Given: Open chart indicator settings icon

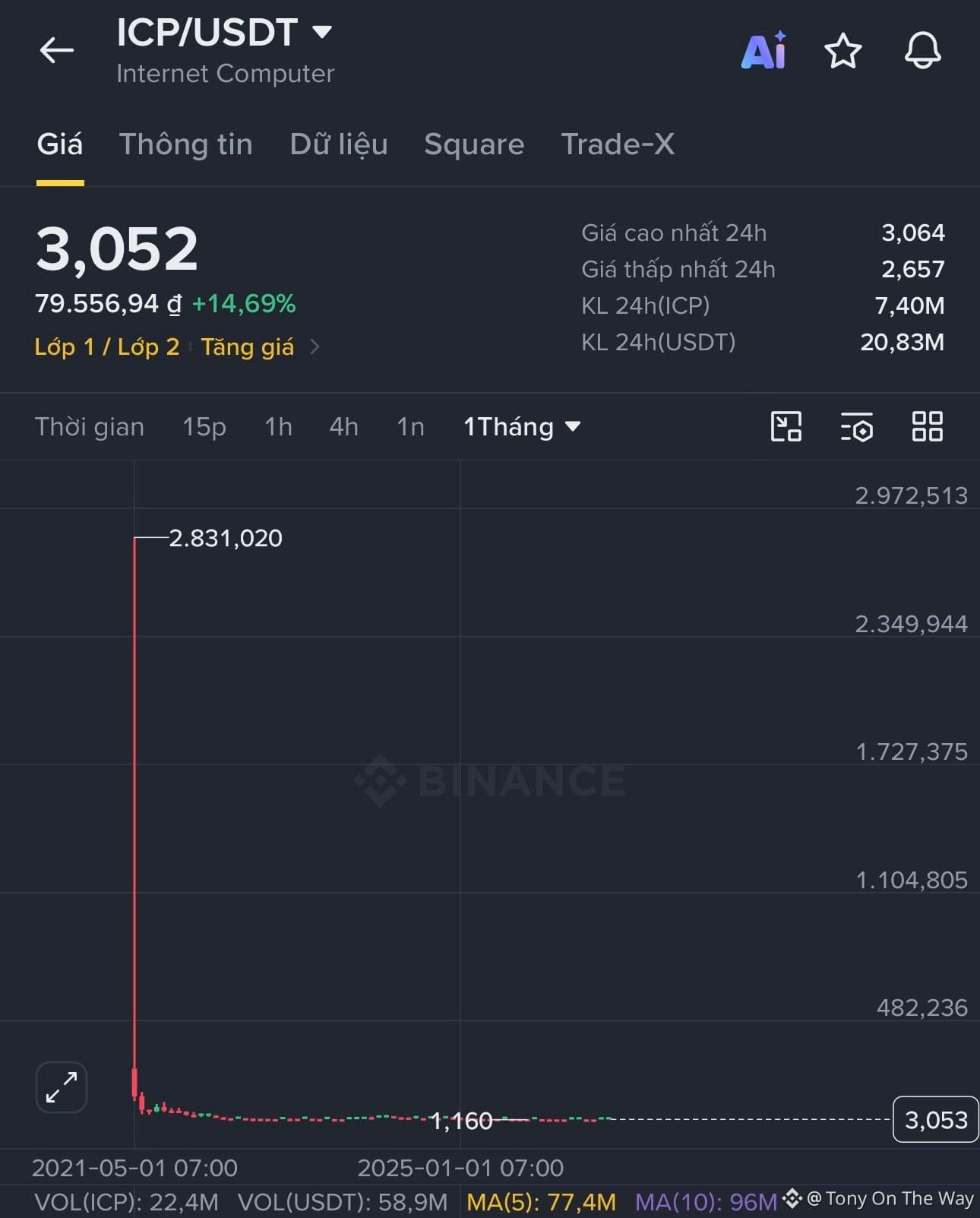Looking at the screenshot, I should coord(856,426).
